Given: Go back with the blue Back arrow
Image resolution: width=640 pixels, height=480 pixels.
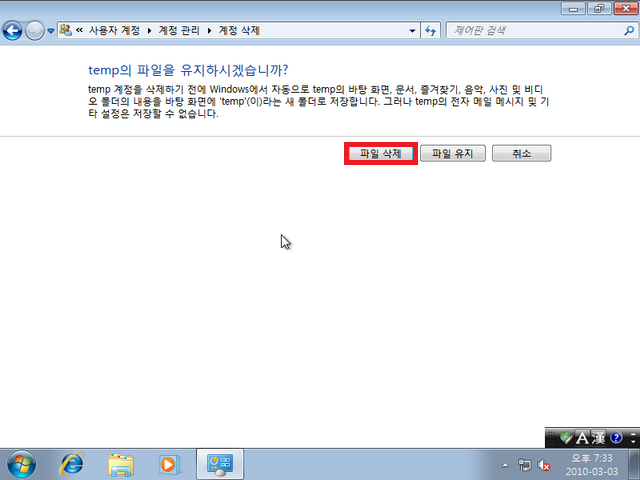Looking at the screenshot, I should tap(12, 31).
